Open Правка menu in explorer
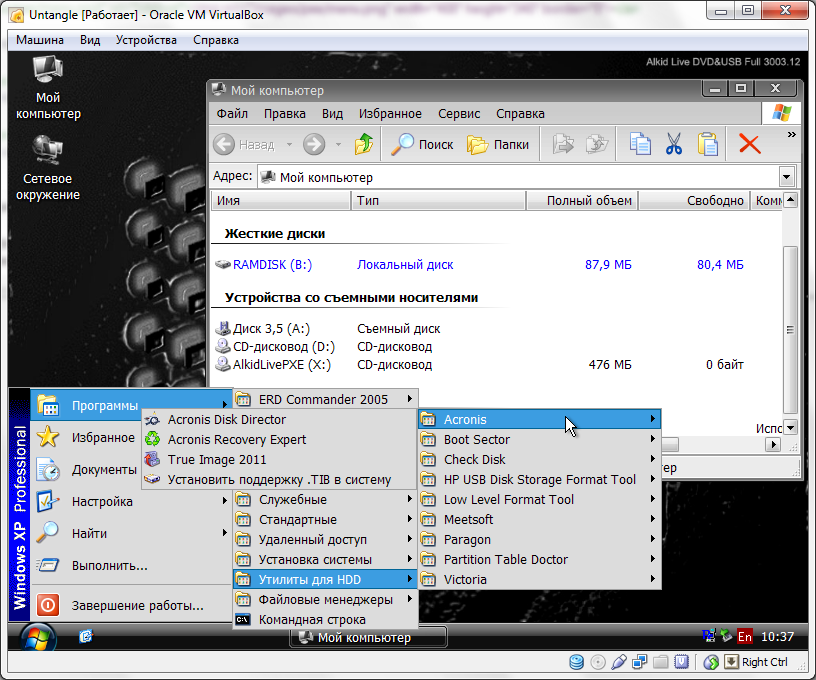 pos(285,113)
